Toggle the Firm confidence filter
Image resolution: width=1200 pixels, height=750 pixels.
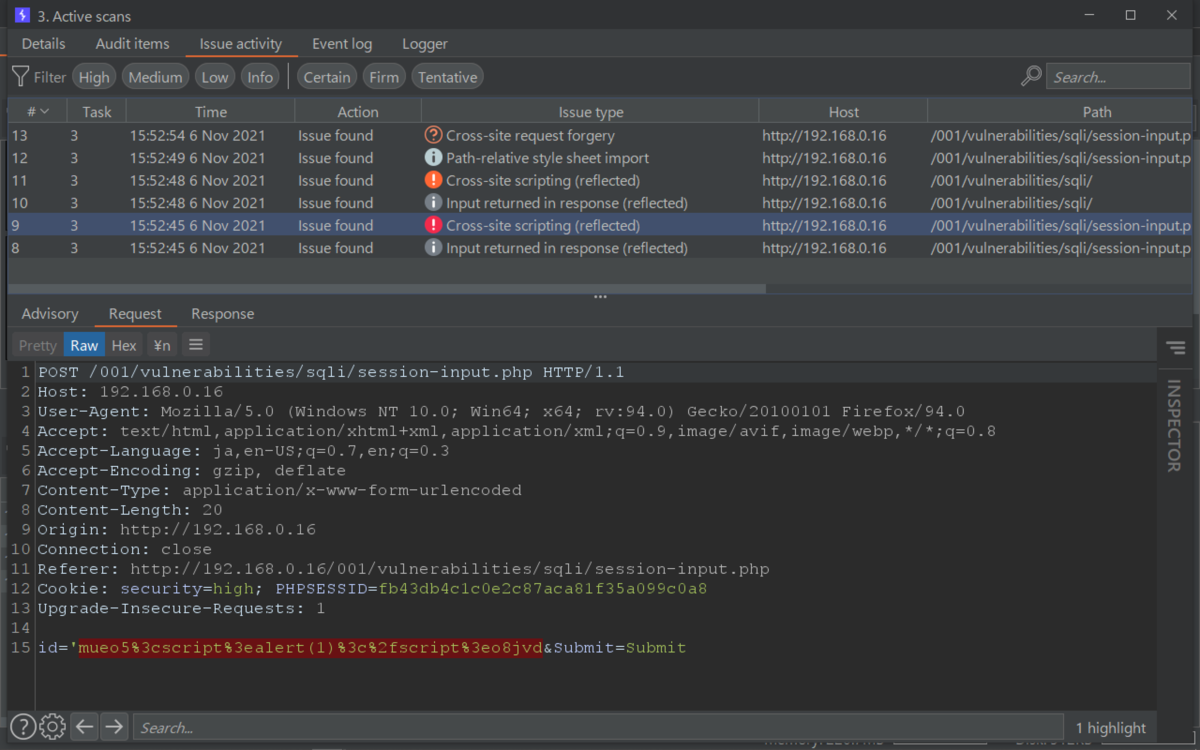[384, 77]
